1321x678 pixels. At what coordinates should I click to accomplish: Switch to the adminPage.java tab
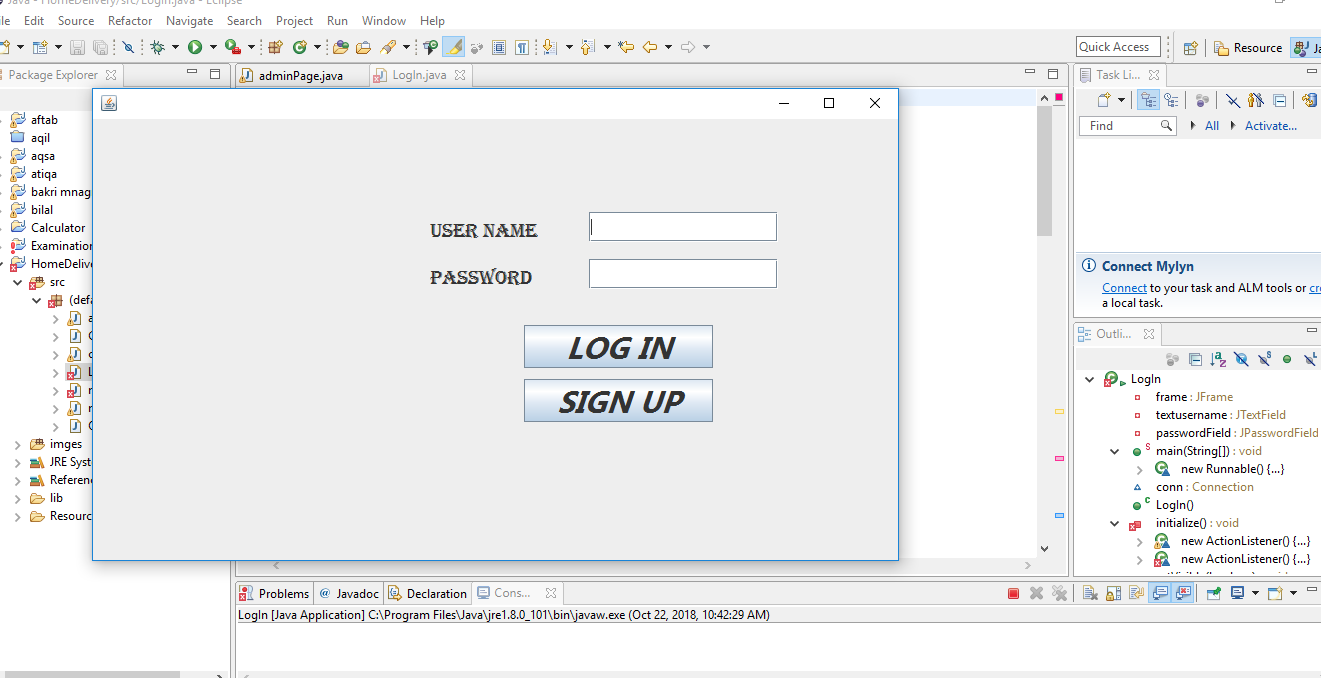[302, 74]
